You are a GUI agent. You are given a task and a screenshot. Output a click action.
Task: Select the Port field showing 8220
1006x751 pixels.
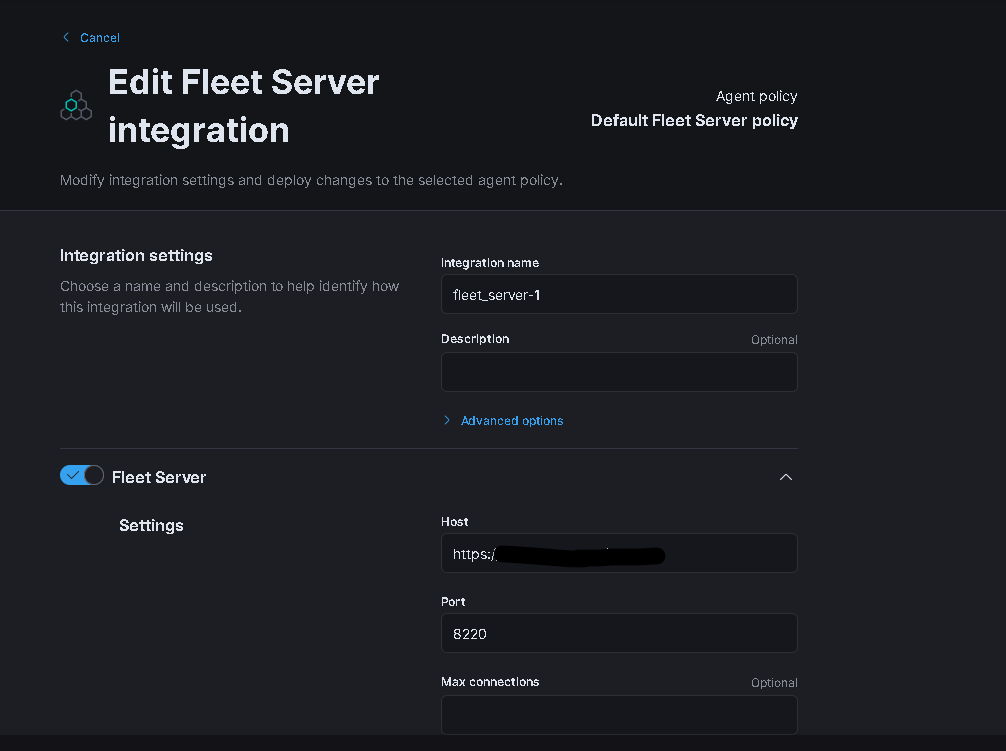619,633
